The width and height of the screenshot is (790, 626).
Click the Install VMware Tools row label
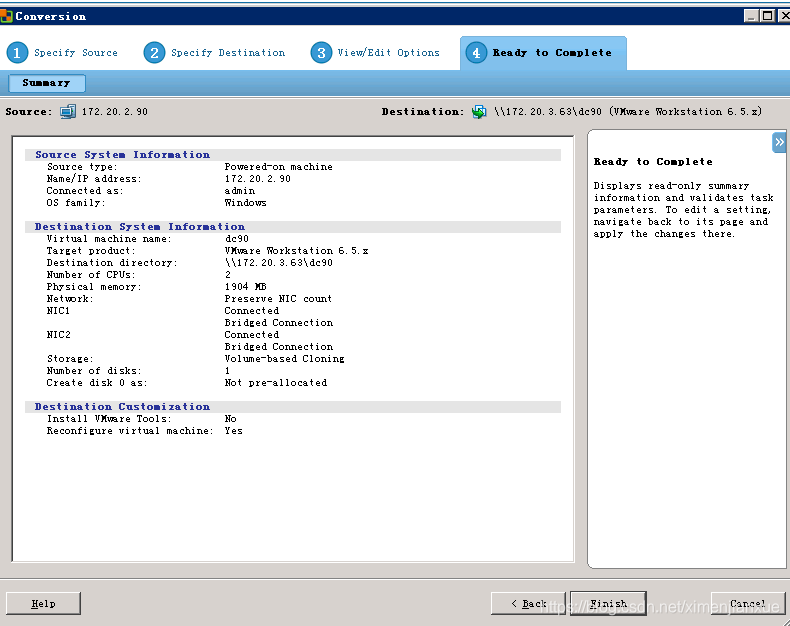(x=109, y=419)
